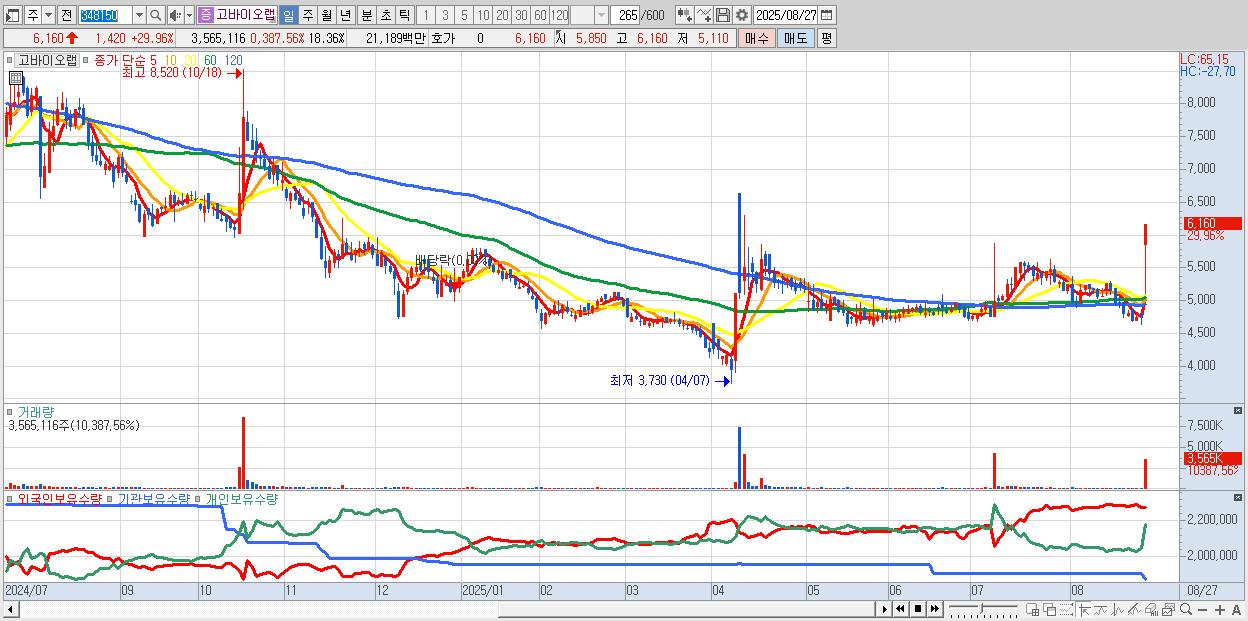The width and height of the screenshot is (1248, 621).
Task: Click the playback speed slider handle
Action: (981, 608)
